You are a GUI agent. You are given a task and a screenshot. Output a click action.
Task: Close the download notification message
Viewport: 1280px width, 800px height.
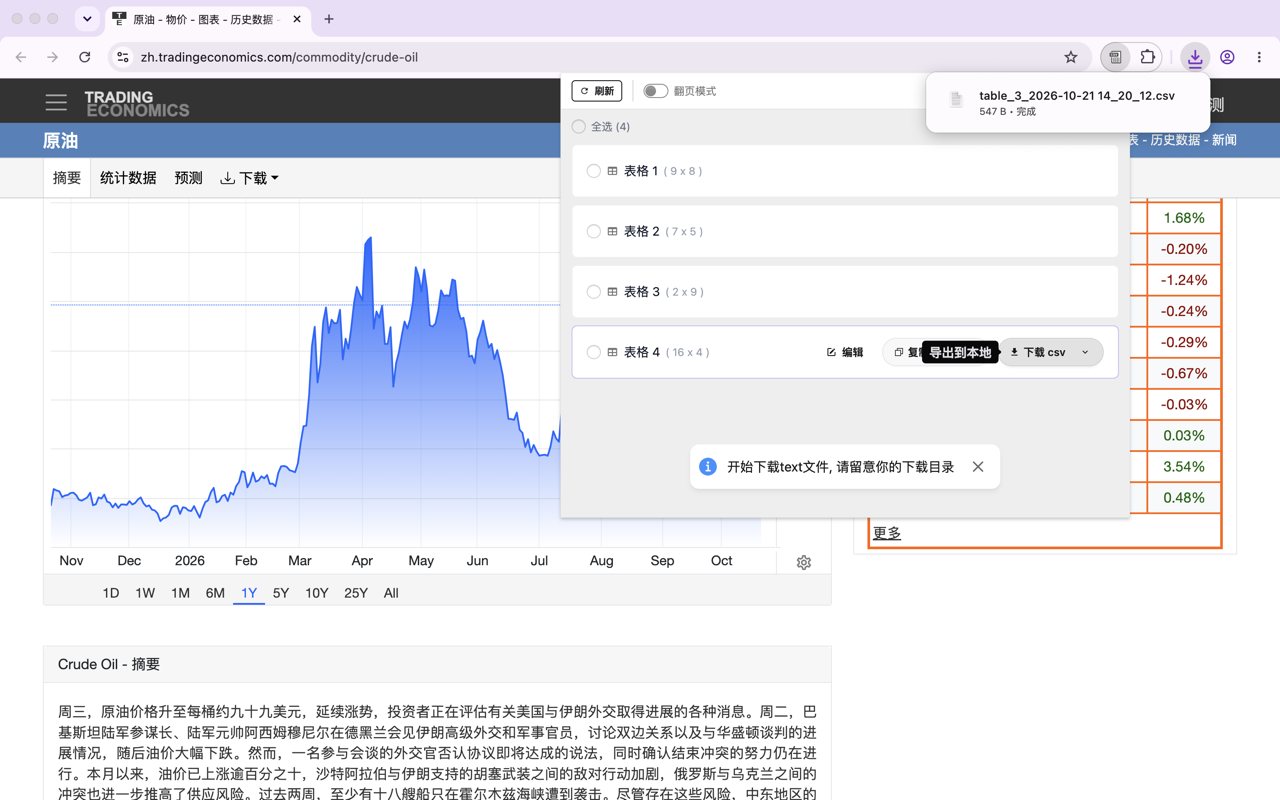[x=978, y=467]
